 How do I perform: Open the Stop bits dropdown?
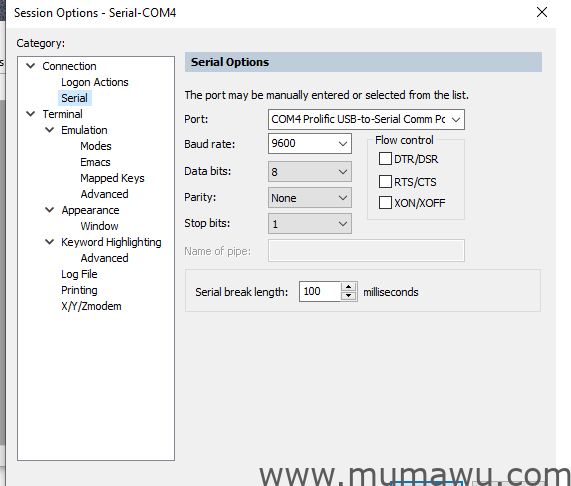pyautogui.click(x=310, y=224)
